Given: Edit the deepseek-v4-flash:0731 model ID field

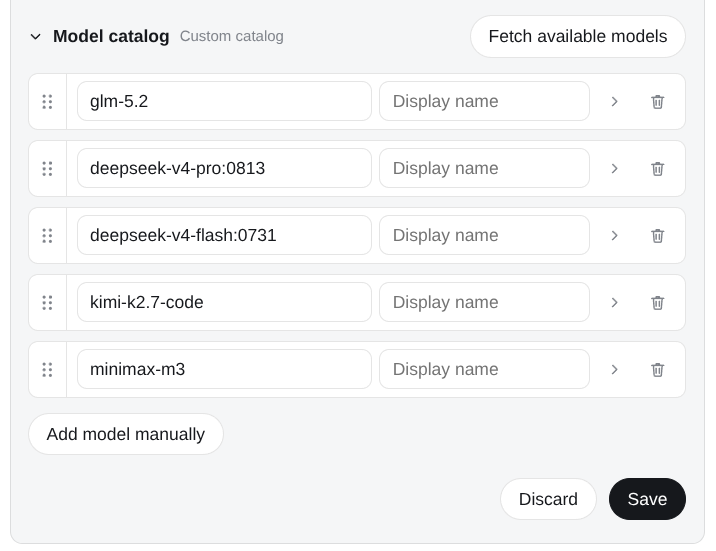Looking at the screenshot, I should (224, 236).
